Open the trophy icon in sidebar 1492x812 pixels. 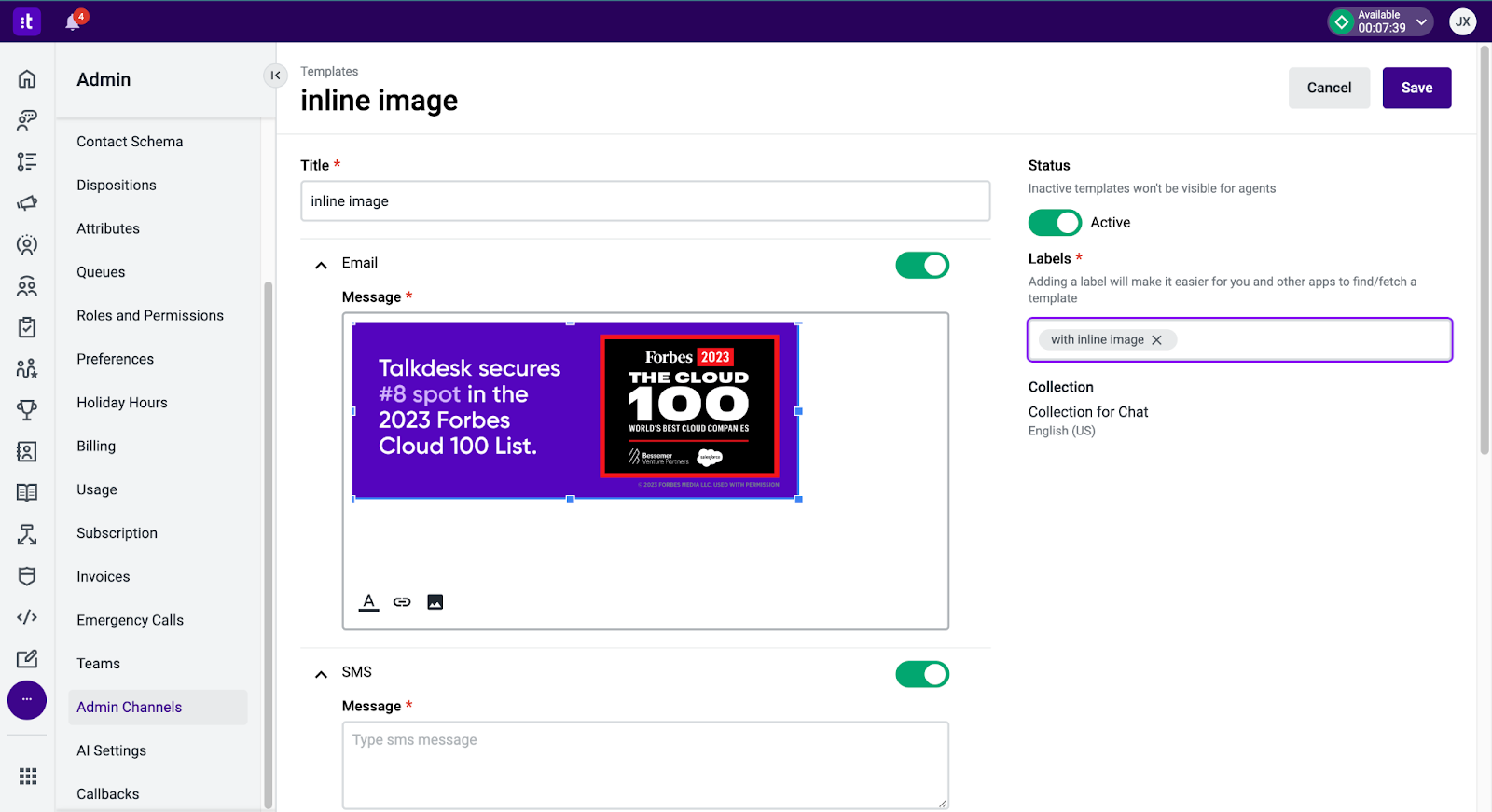coord(27,409)
